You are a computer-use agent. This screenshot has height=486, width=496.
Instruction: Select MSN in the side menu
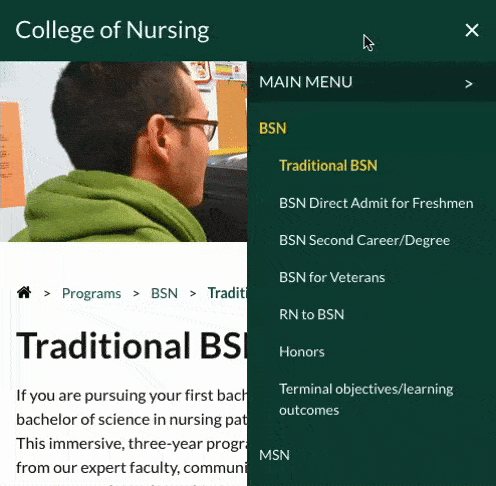[x=274, y=455]
